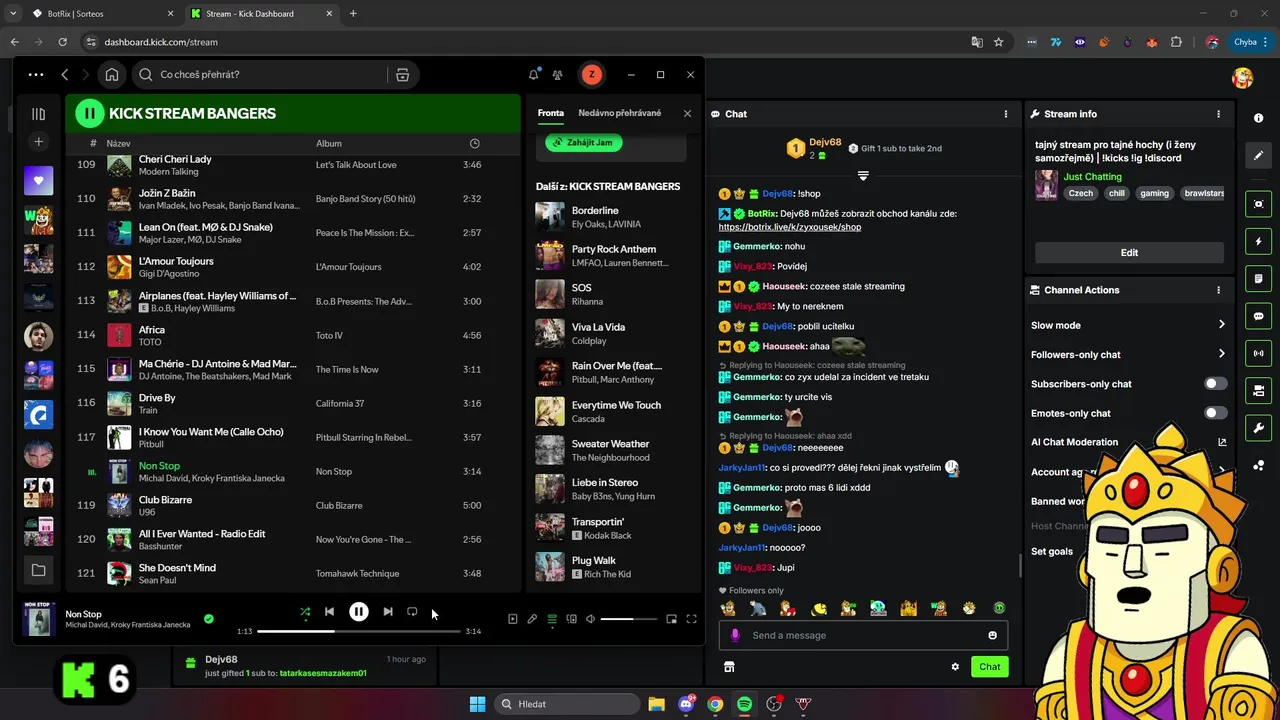Click lightning bolt icon in Kick right rail
Image resolution: width=1280 pixels, height=720 pixels.
(1258, 242)
